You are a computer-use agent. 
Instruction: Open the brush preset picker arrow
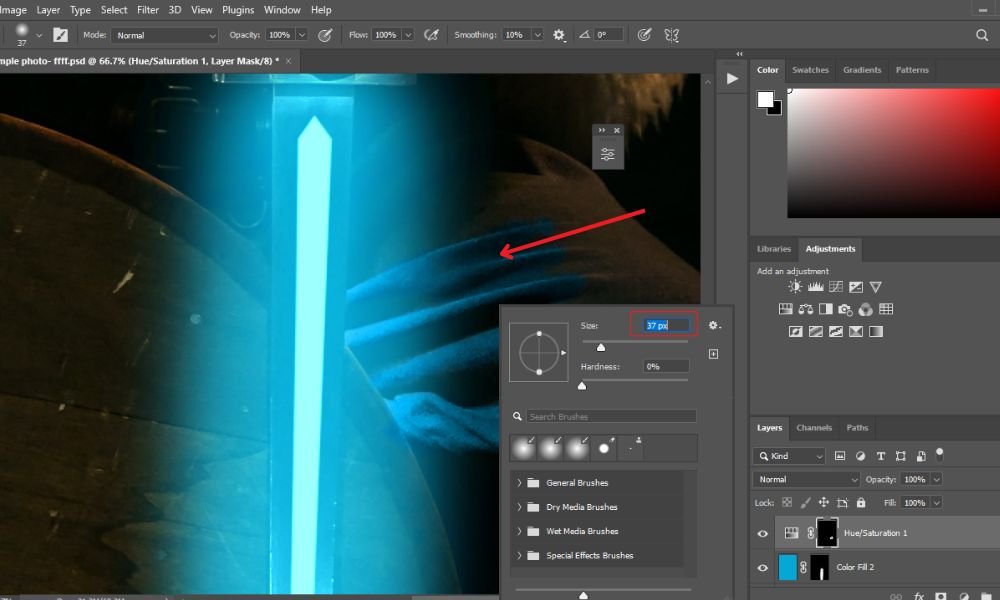click(40, 35)
